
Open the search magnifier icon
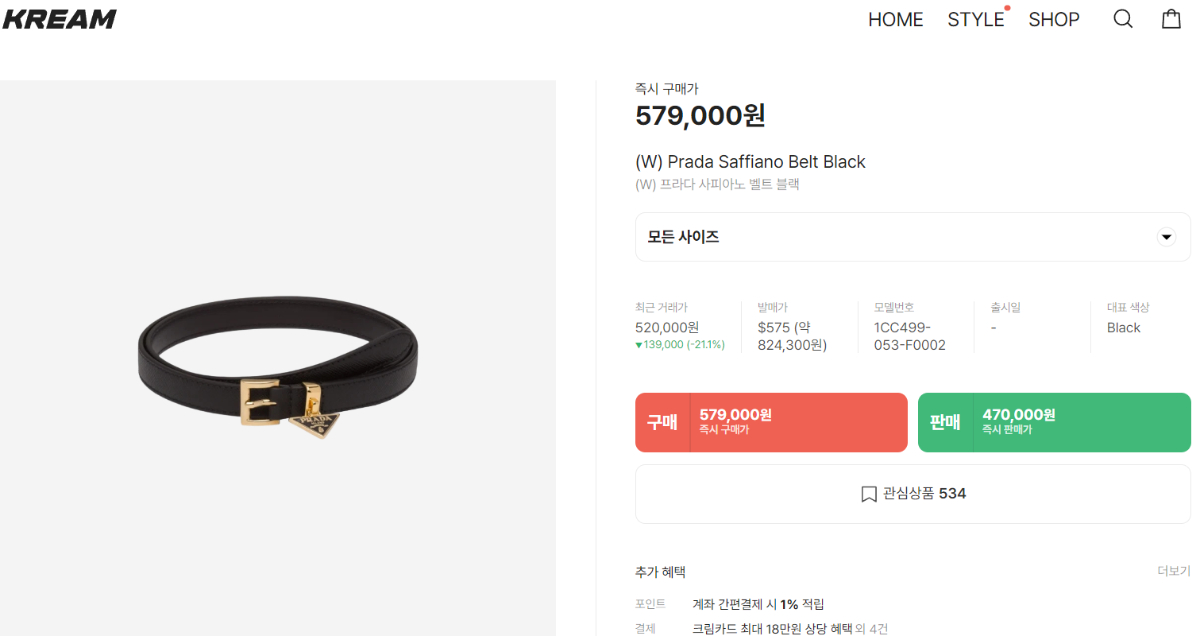1123,19
